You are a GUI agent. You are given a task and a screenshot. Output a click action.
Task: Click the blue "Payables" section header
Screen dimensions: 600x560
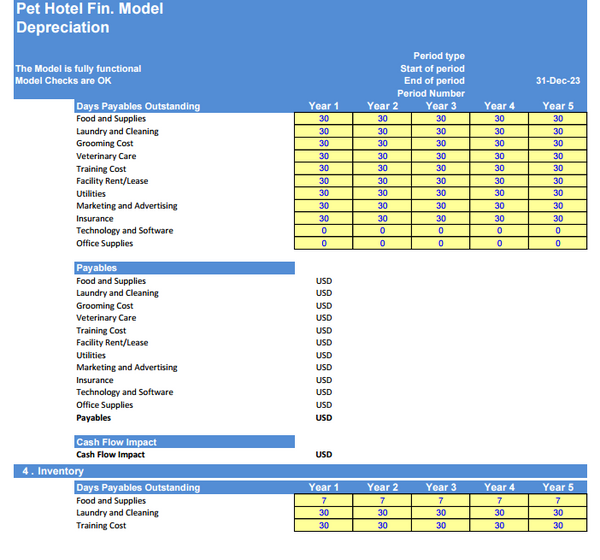[x=184, y=268]
